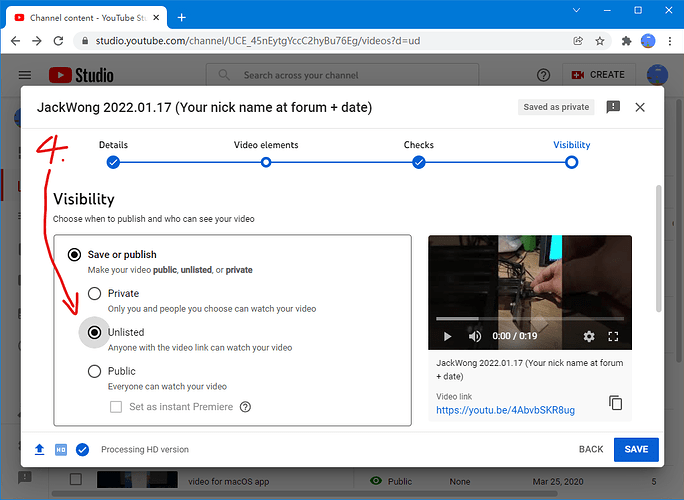The image size is (684, 500).
Task: Select the Private visibility option
Action: (x=95, y=293)
